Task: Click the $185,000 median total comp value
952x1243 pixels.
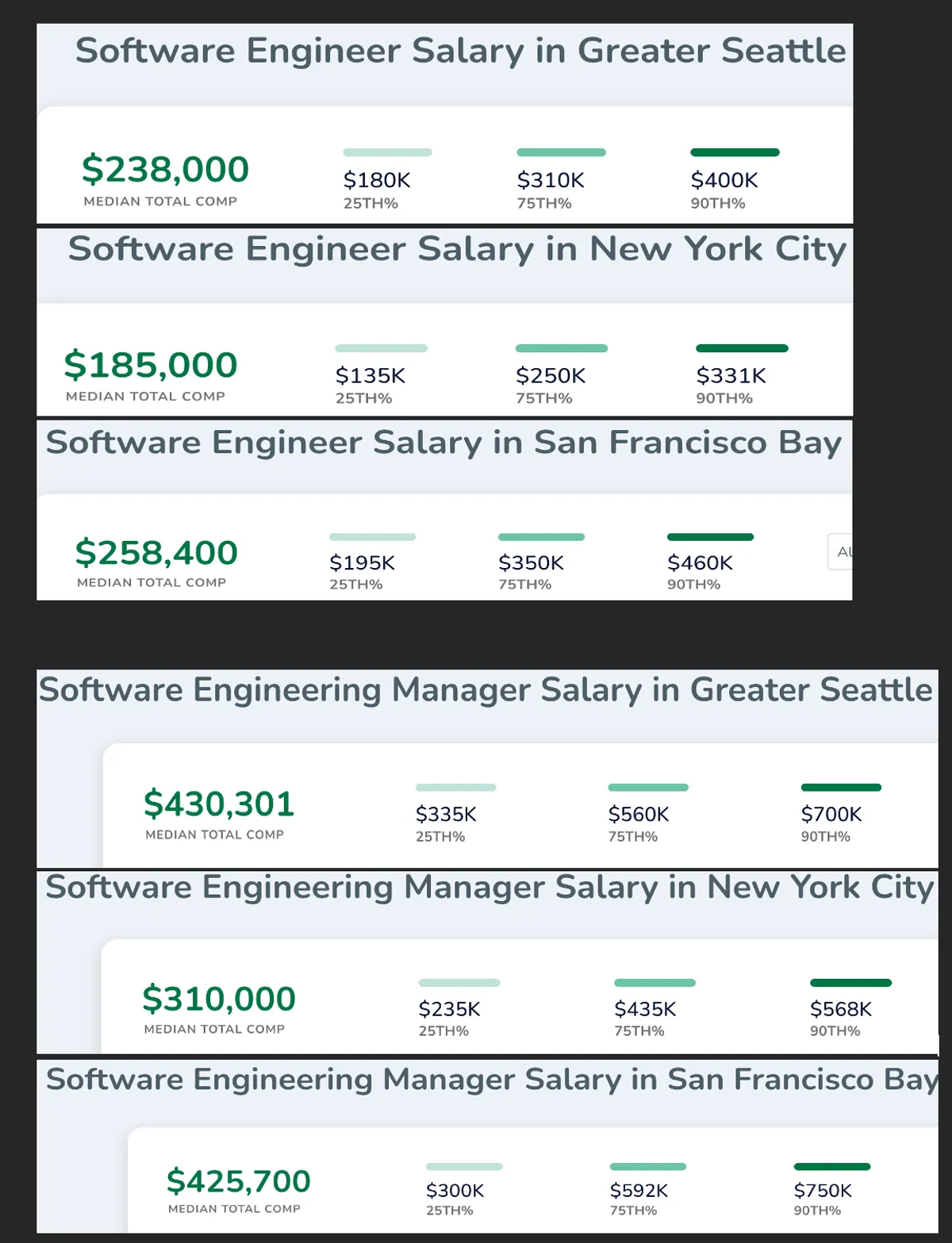Action: coord(151,365)
